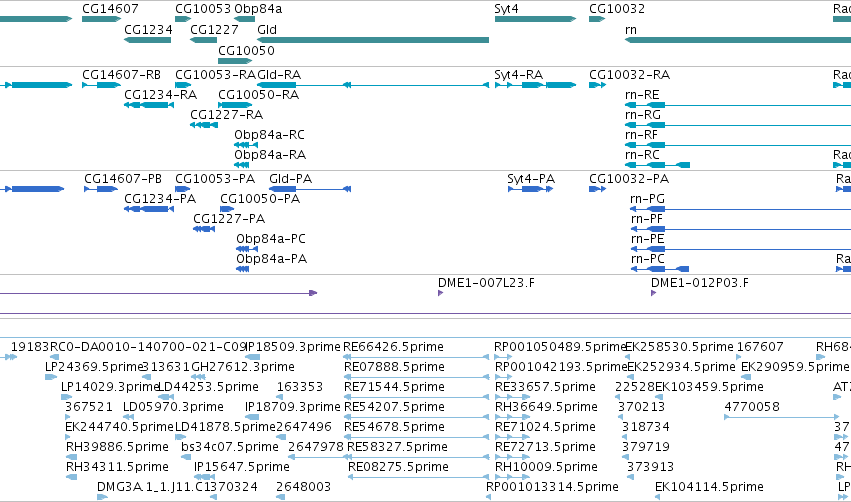Click the CG10053 gene label
The width and height of the screenshot is (851, 502).
(203, 9)
